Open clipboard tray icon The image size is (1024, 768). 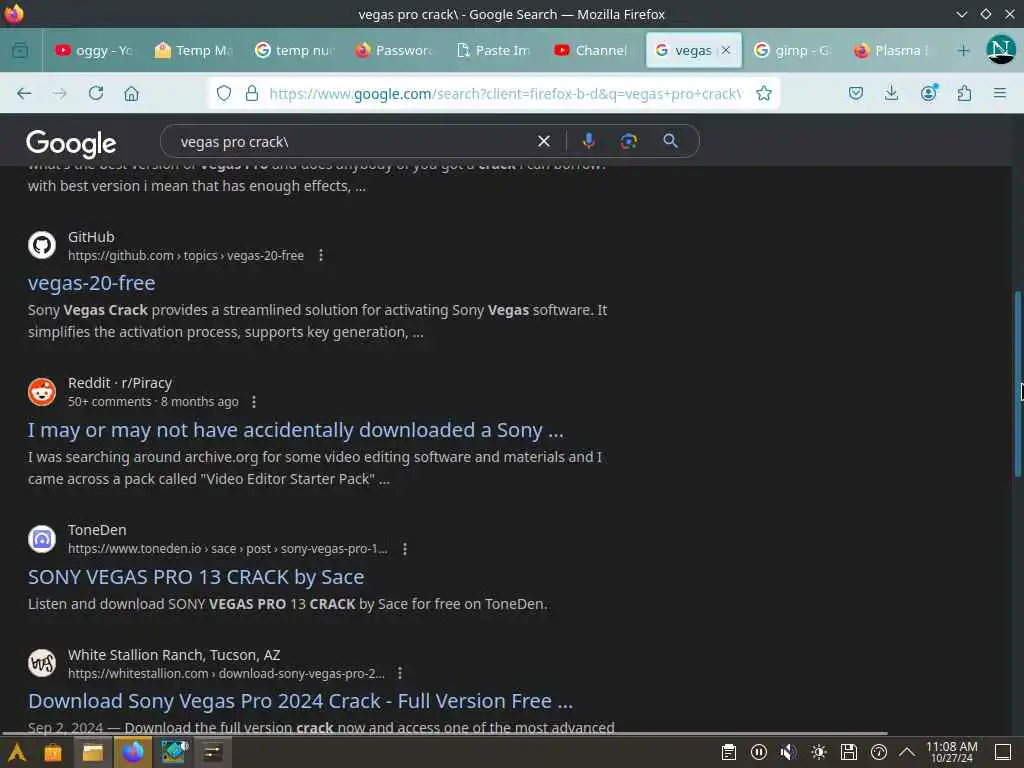729,752
